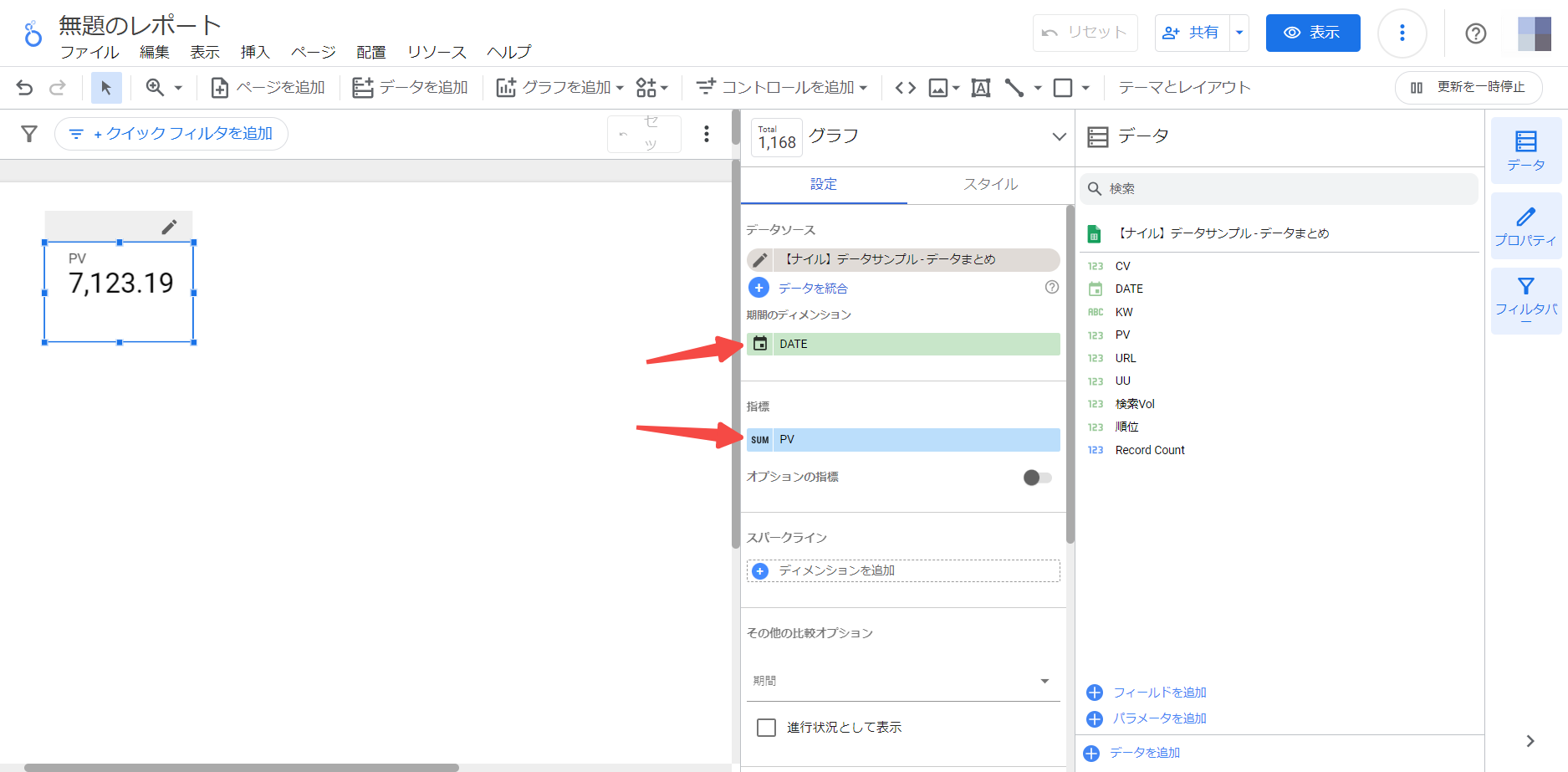Open the canvas three-dot options menu
1568x772 pixels.
(x=707, y=134)
